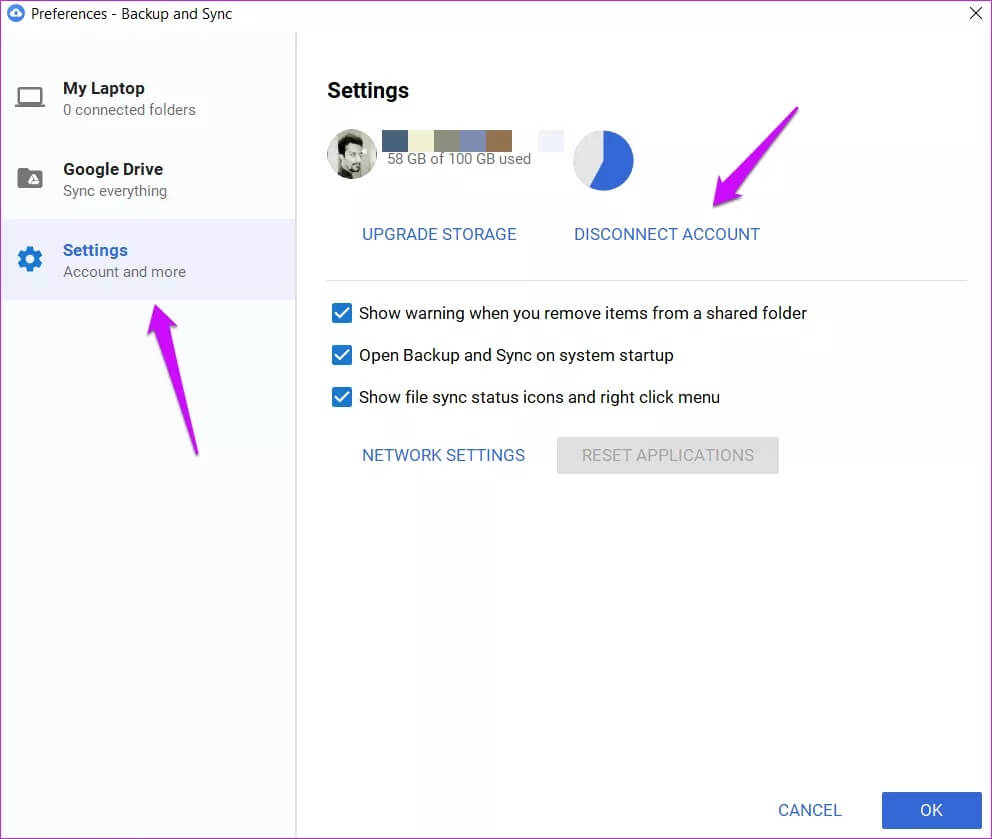Image resolution: width=992 pixels, height=839 pixels.
Task: Click the CANCEL button
Action: point(809,810)
